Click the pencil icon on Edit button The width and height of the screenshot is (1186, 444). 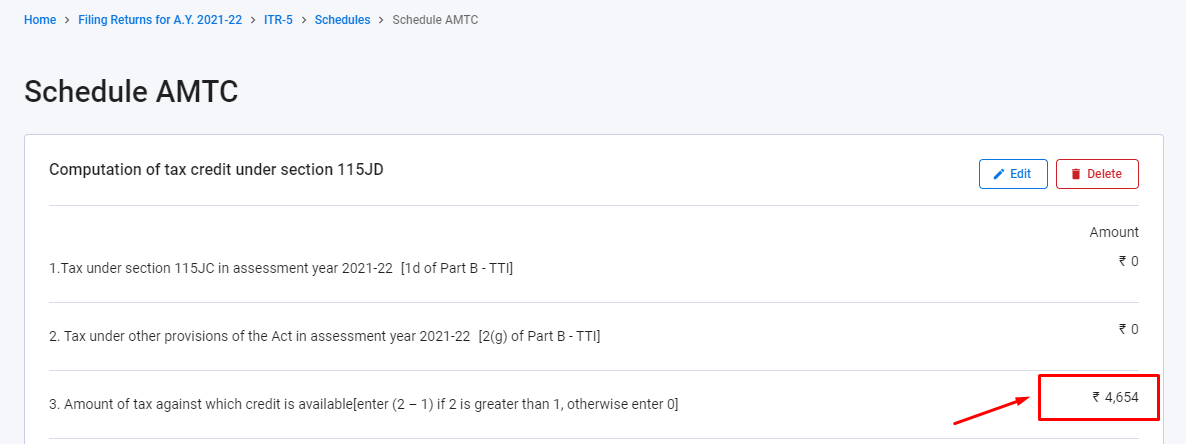998,174
